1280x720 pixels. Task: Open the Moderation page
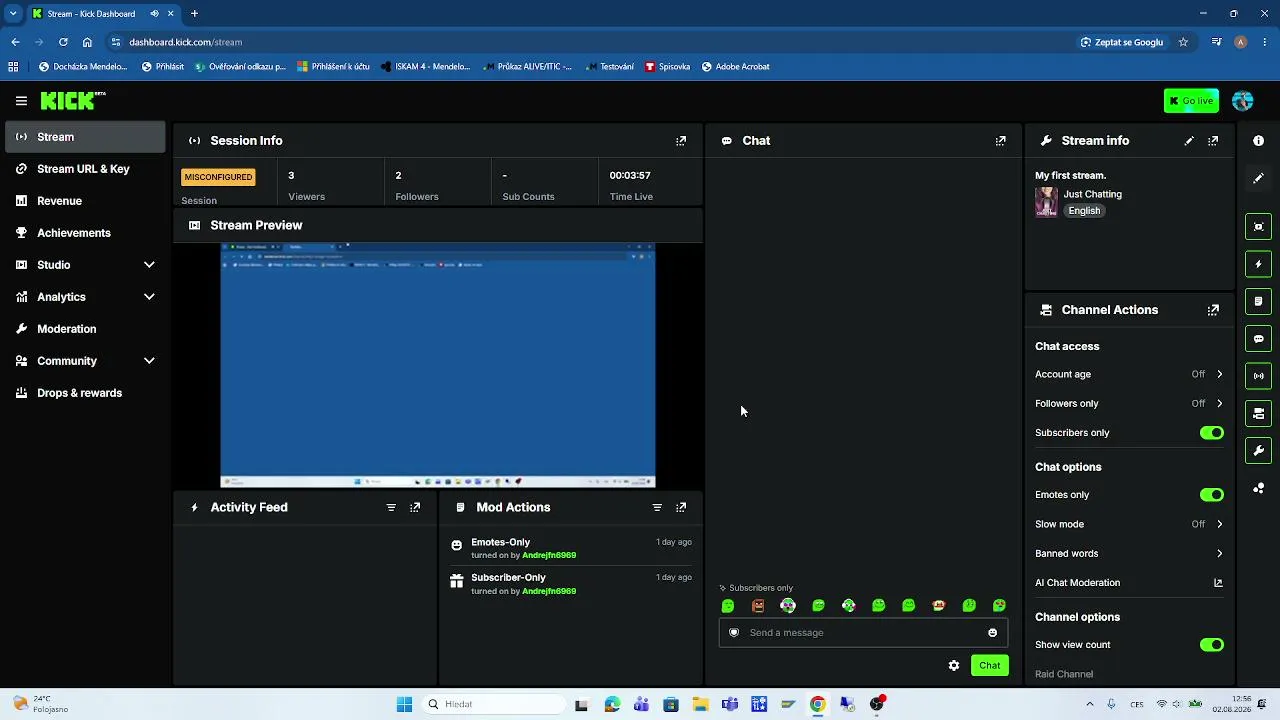coord(85,329)
